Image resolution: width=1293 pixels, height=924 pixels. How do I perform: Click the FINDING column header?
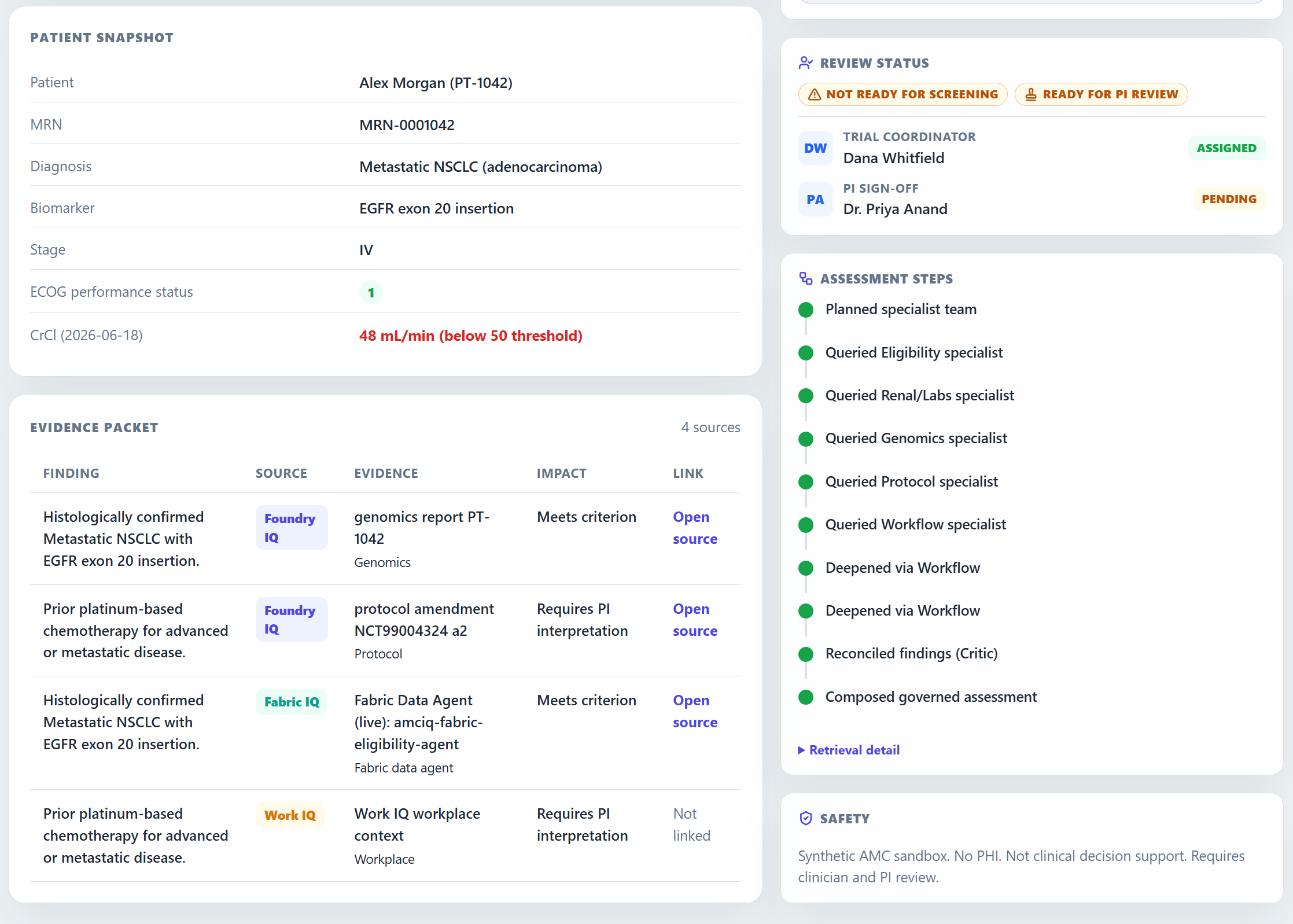click(71, 473)
